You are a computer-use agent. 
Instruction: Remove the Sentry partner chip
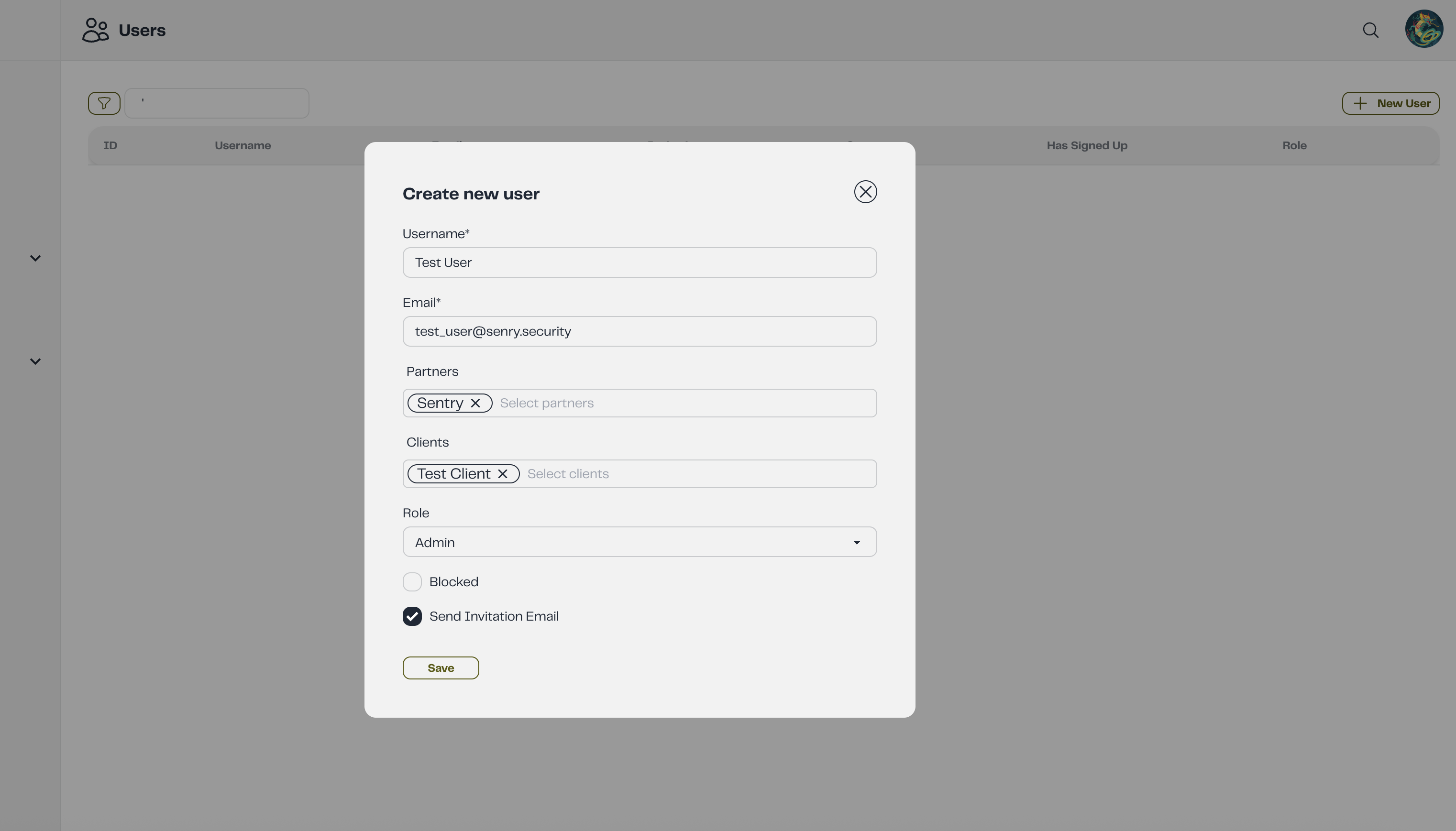click(475, 403)
